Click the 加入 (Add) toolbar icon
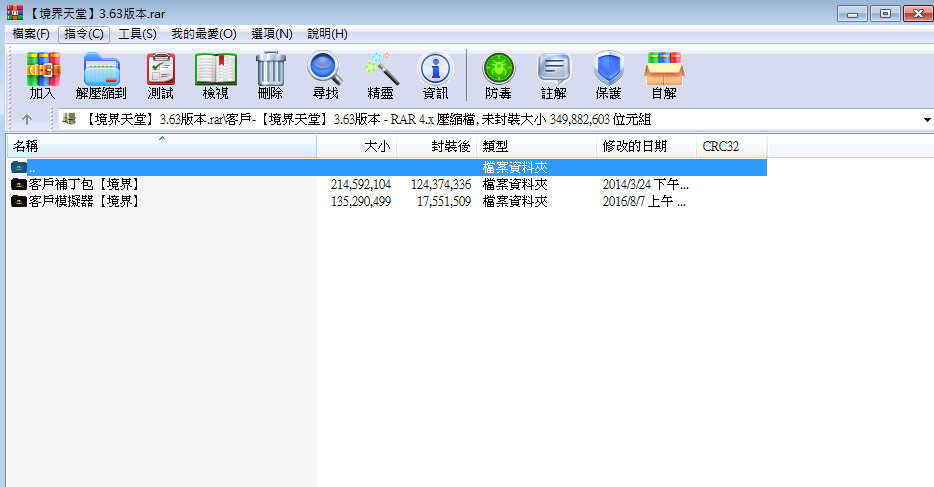 (42, 75)
